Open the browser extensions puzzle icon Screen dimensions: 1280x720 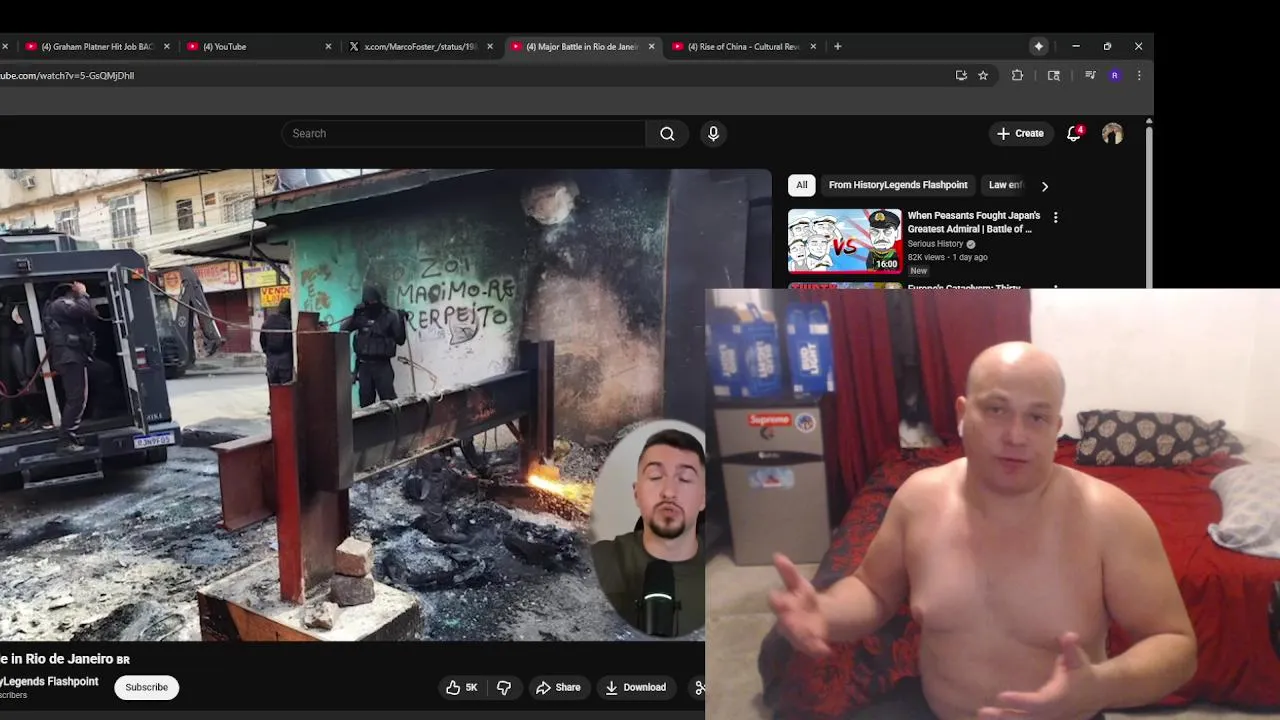(x=1018, y=75)
